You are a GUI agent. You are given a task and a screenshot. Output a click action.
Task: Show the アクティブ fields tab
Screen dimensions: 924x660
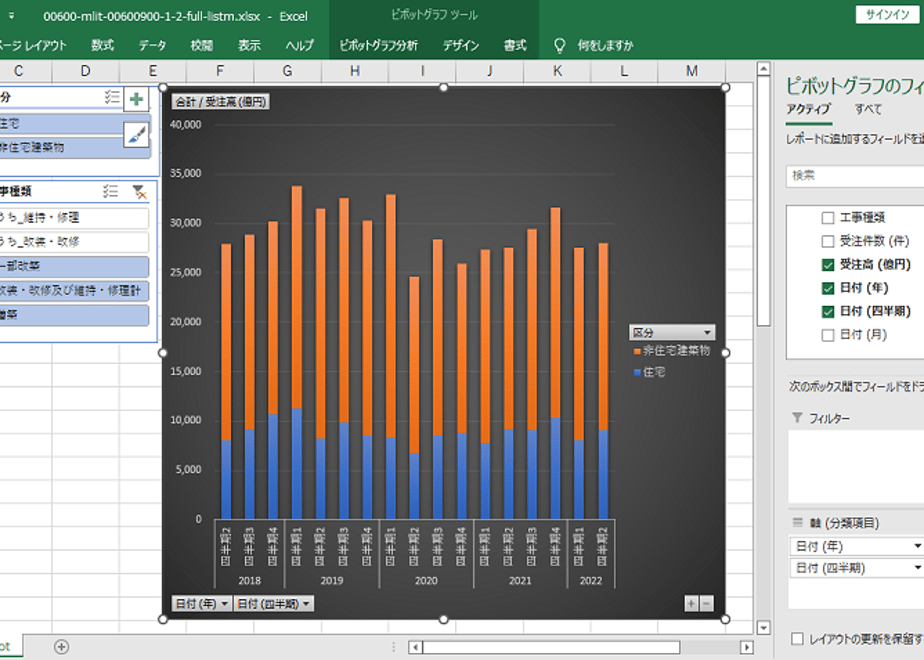click(808, 109)
